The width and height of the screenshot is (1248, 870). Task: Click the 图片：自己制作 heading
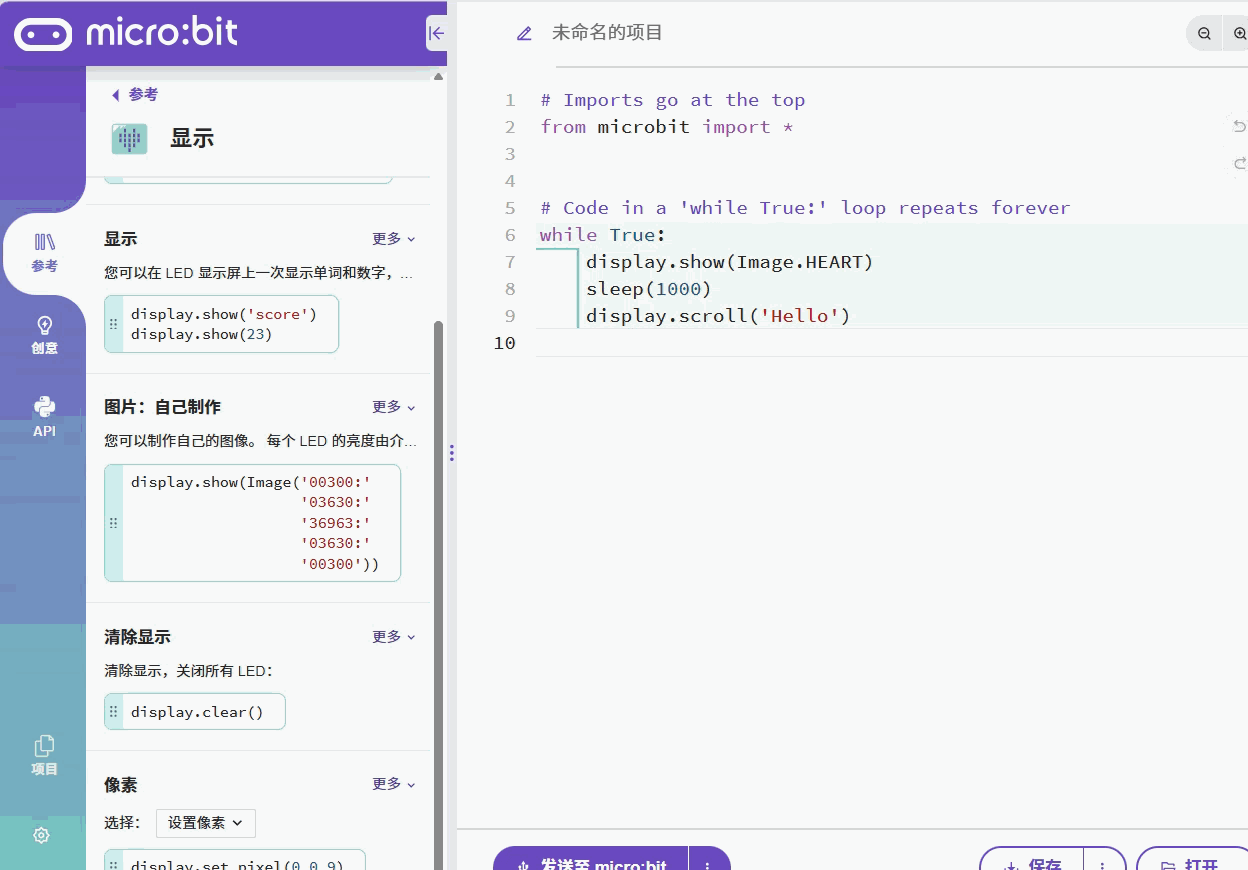tap(163, 407)
